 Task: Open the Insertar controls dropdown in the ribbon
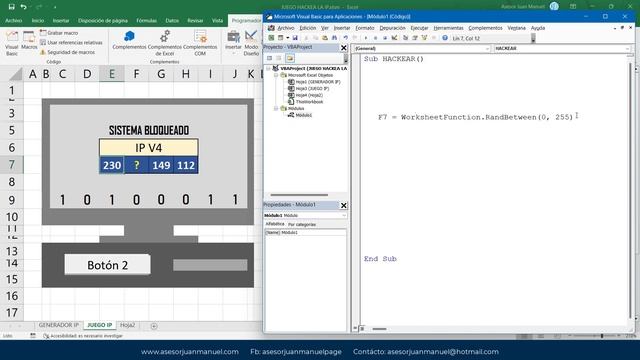233,41
